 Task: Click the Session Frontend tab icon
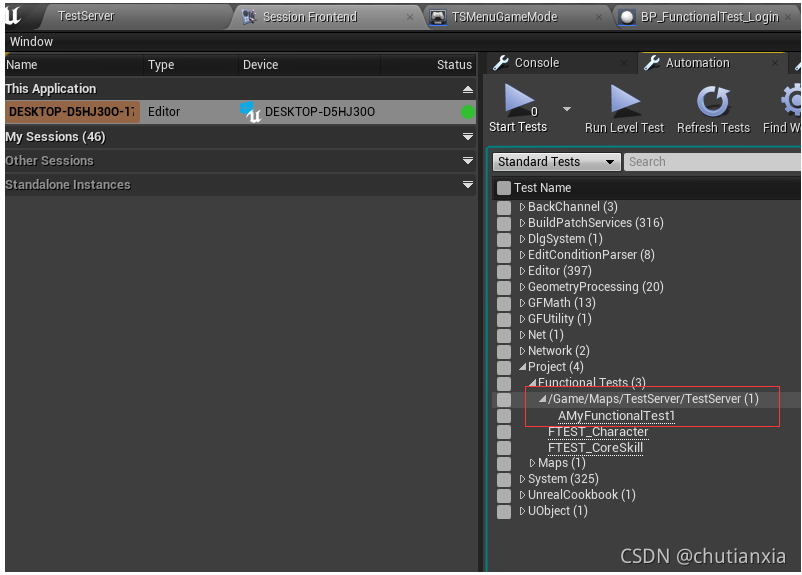[x=249, y=17]
